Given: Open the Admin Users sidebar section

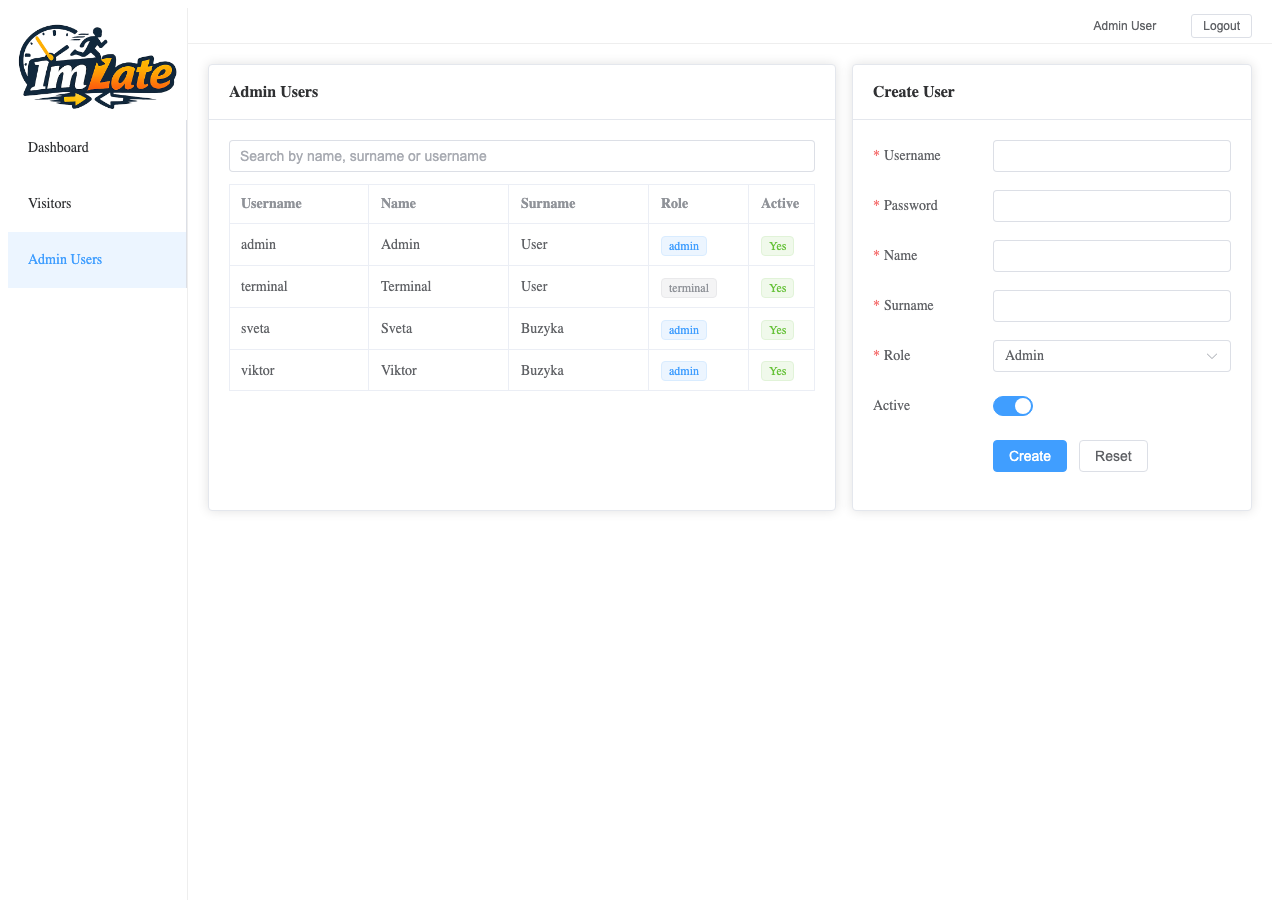Looking at the screenshot, I should [x=64, y=259].
